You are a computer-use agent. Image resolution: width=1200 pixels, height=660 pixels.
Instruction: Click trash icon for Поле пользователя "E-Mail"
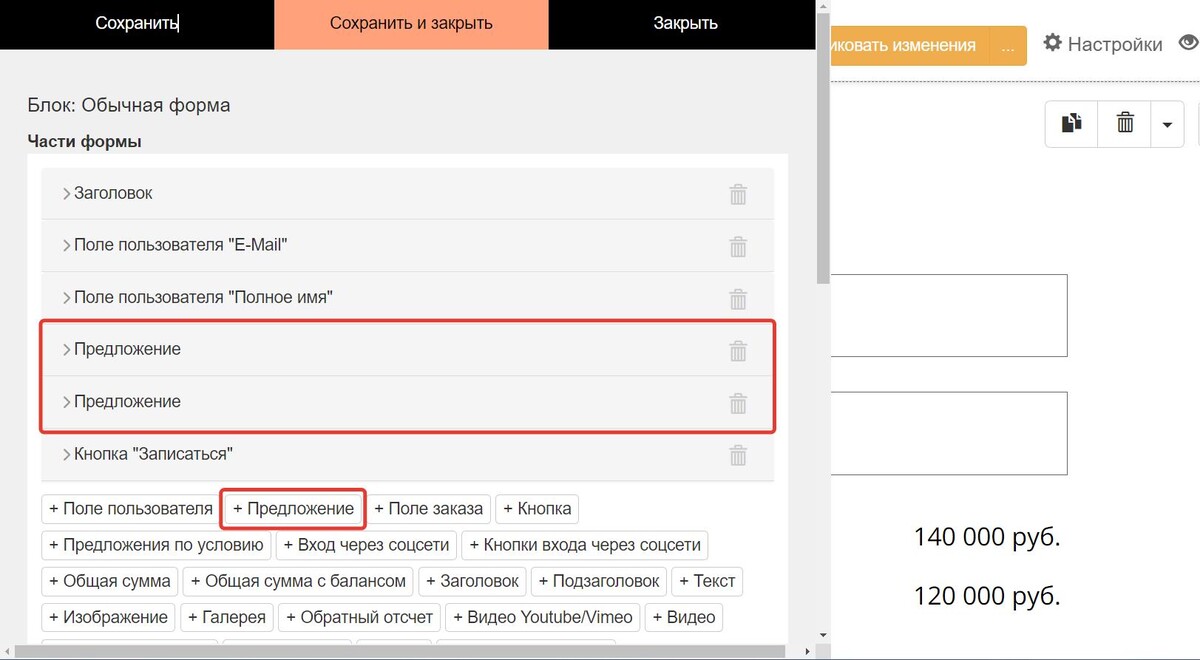(738, 246)
